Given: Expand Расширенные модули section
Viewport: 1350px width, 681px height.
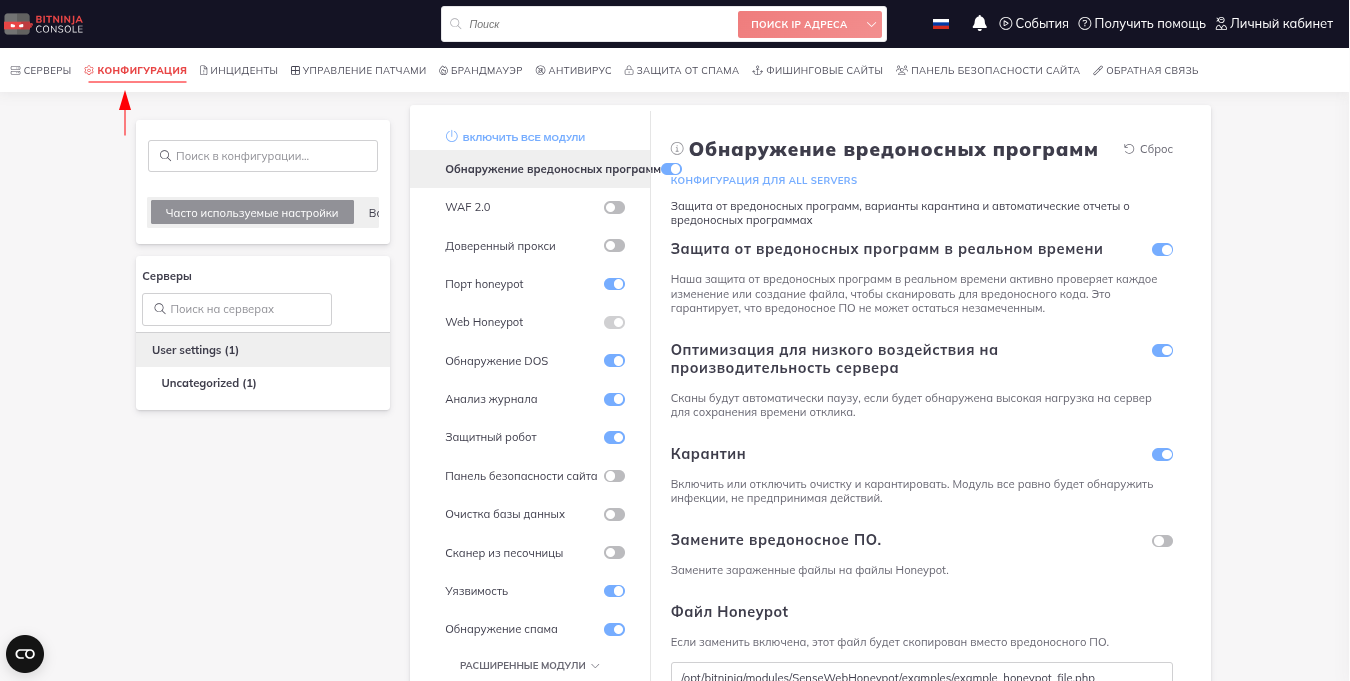Looking at the screenshot, I should [x=530, y=665].
